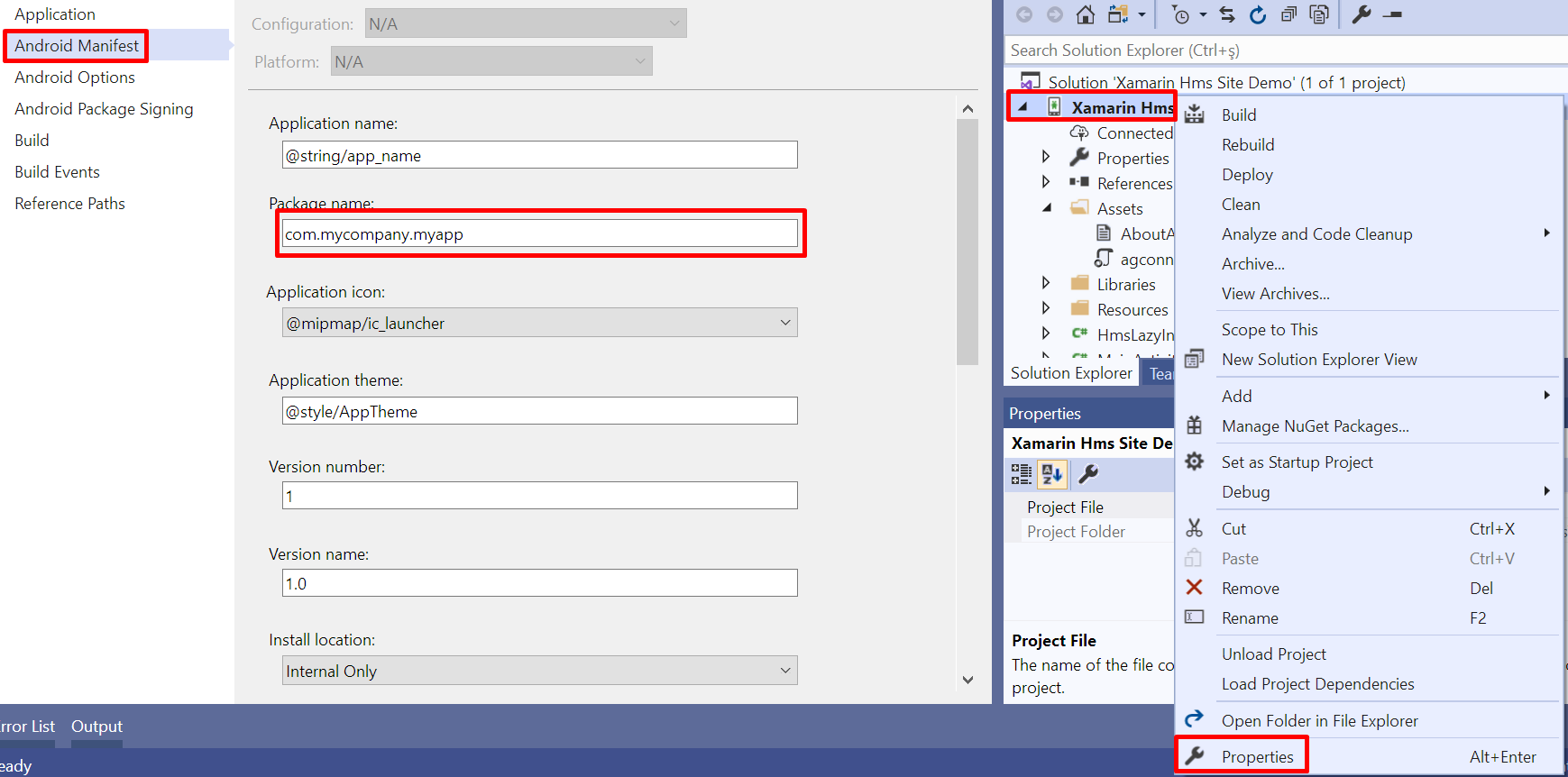Click the Categorized view icon in Properties panel
The width and height of the screenshot is (1568, 777).
(1021, 474)
